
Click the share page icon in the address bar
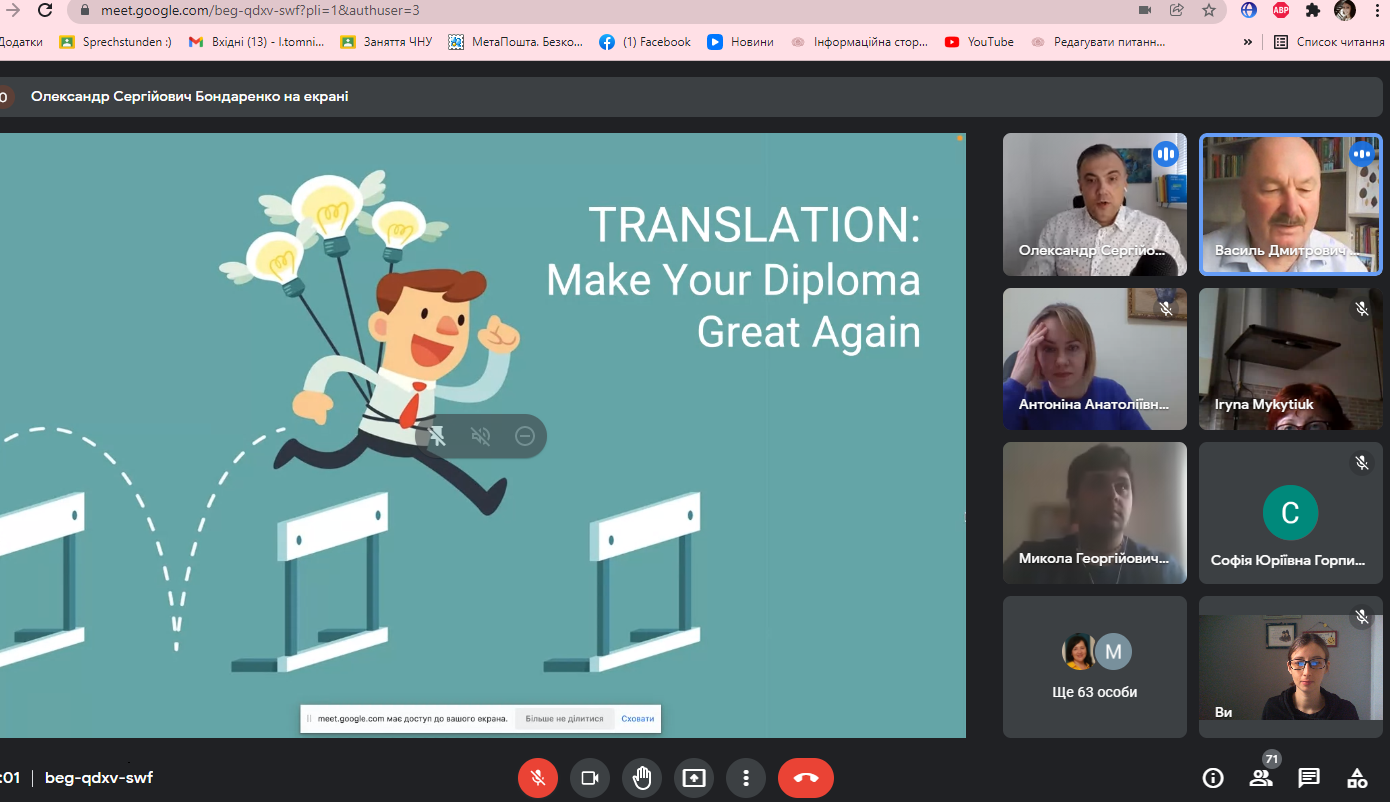point(1177,10)
